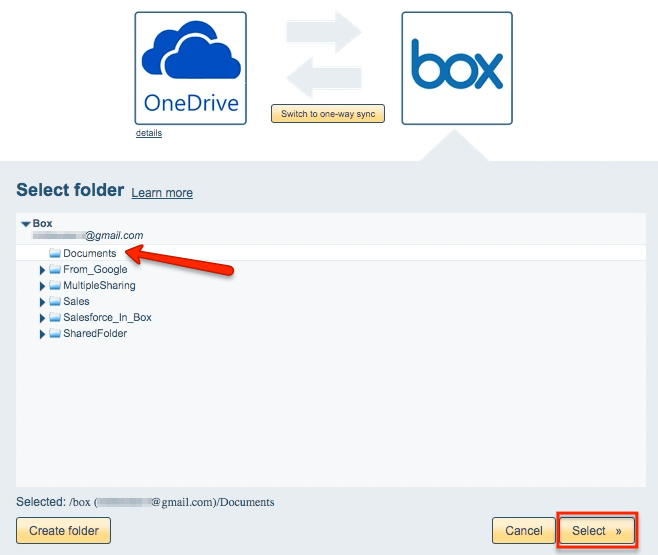Expand the MultipleSharing folder
Viewport: 658px width, 555px height.
point(42,286)
